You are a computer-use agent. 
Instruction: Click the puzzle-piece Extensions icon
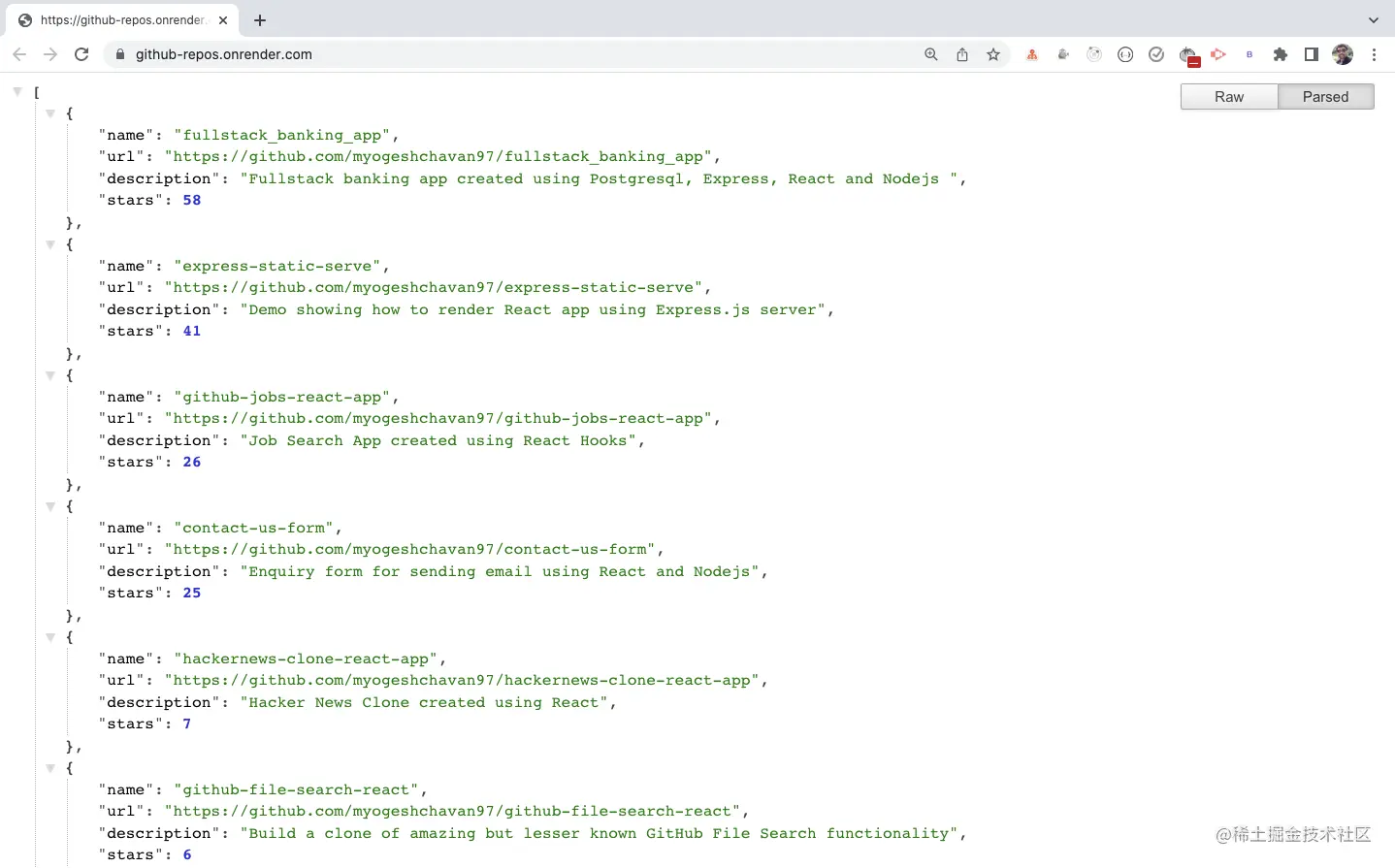coord(1281,54)
